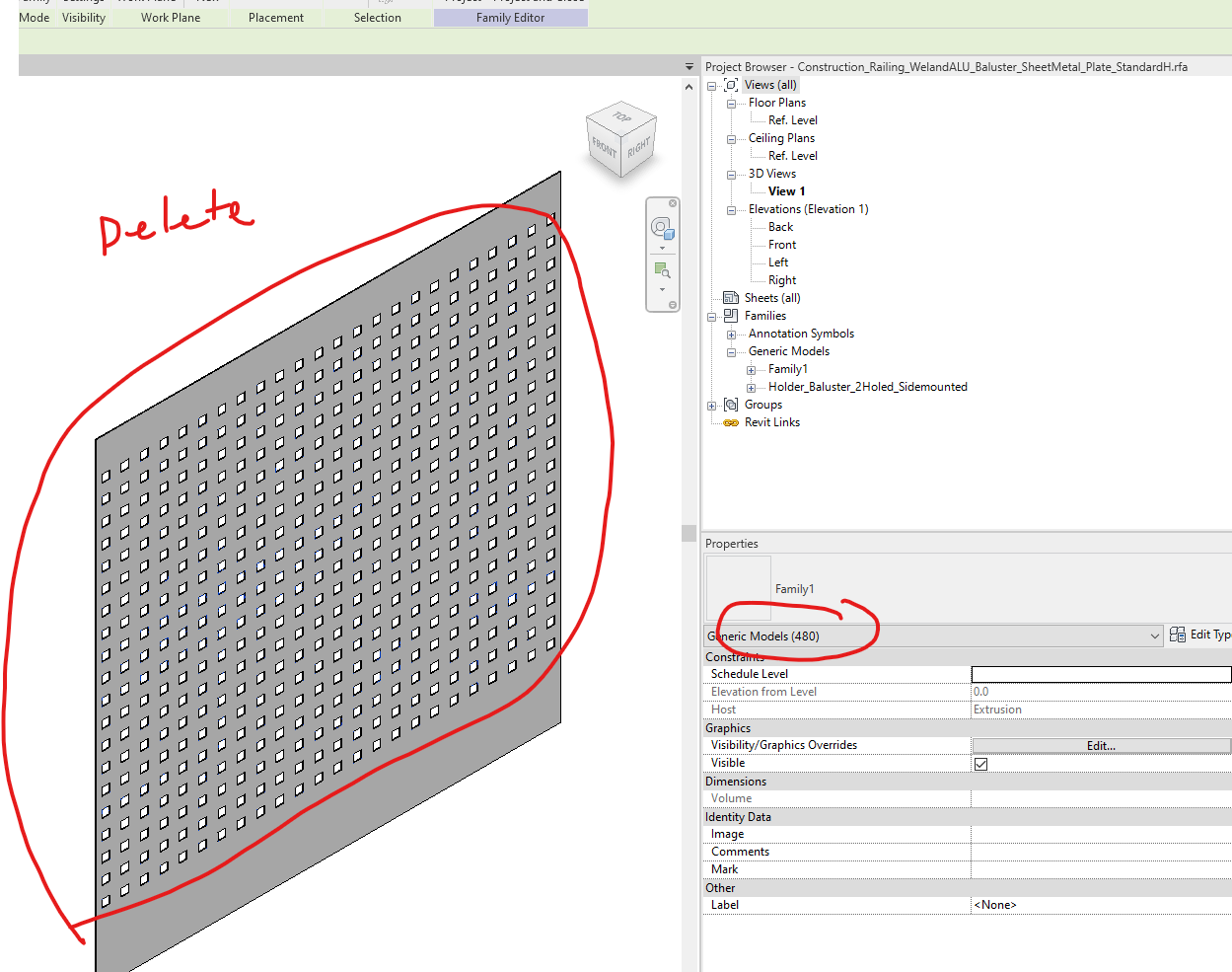Open the Visibility ribbon panel

click(84, 18)
